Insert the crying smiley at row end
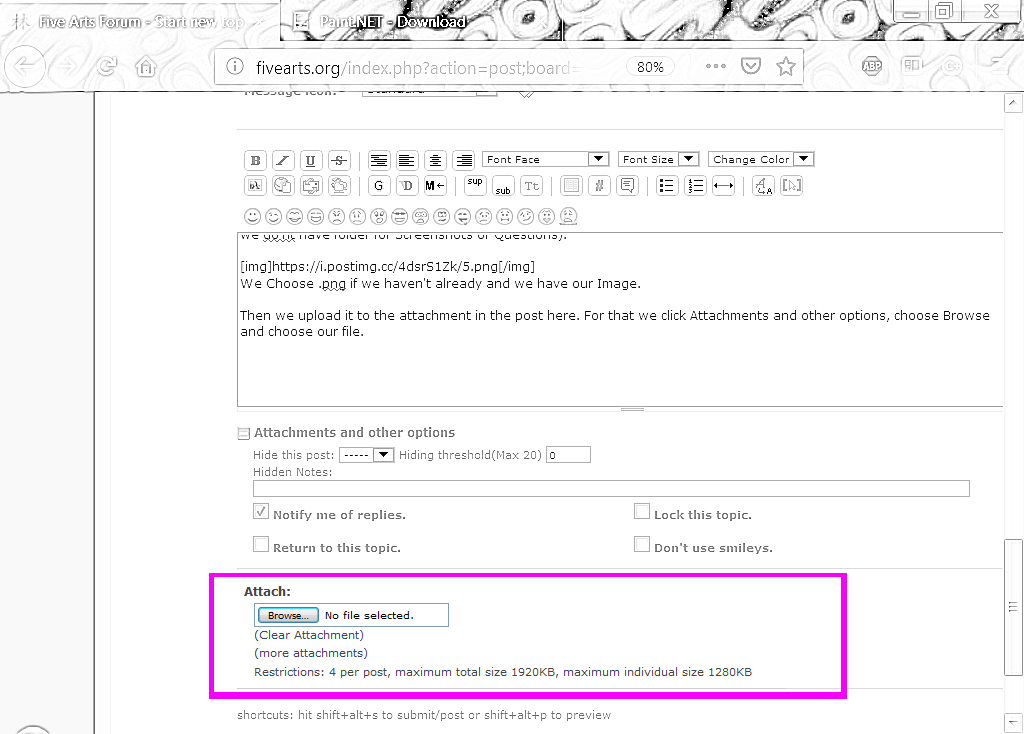1024x734 pixels. pos(568,216)
